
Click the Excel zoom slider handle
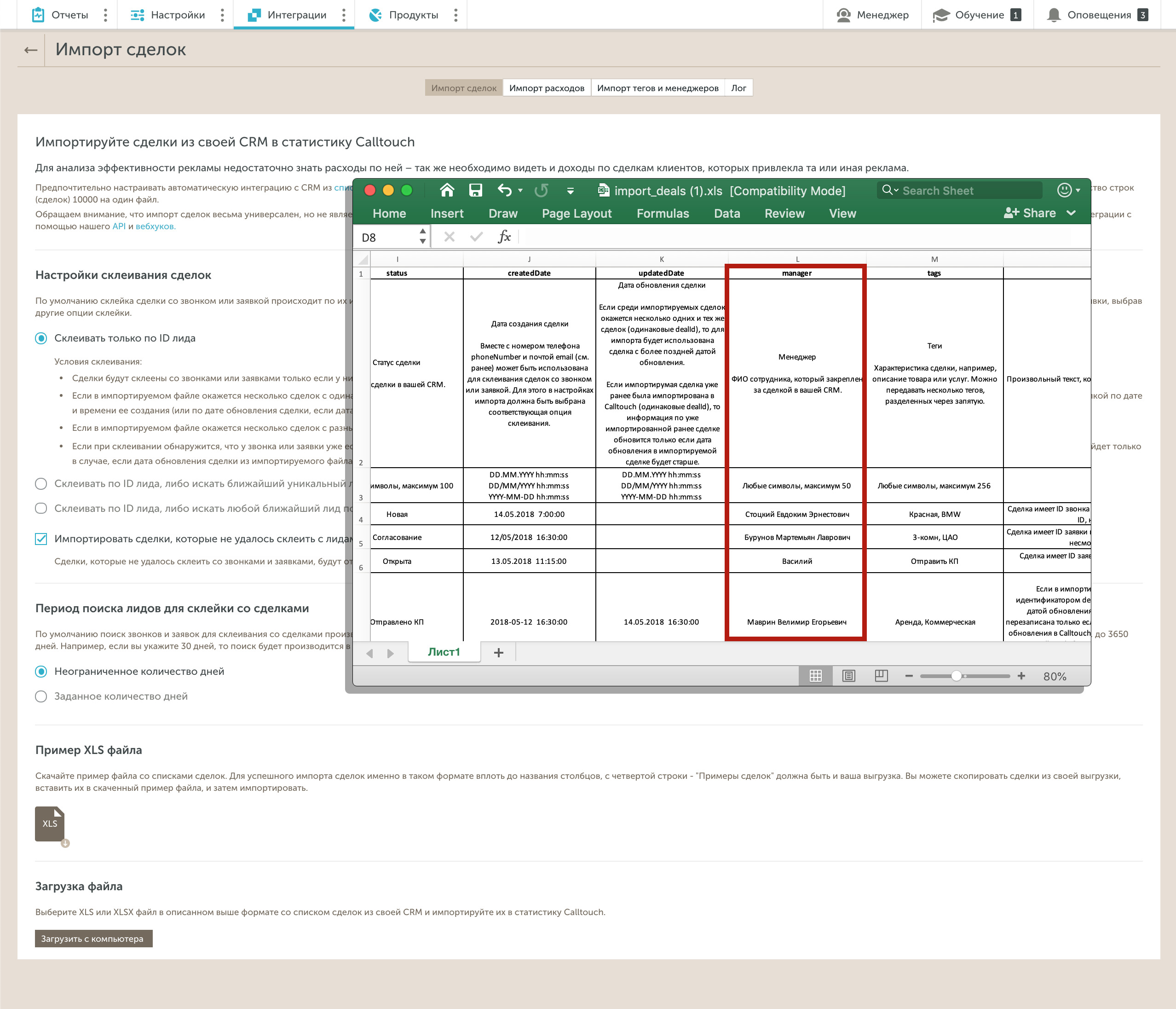pyautogui.click(x=957, y=676)
